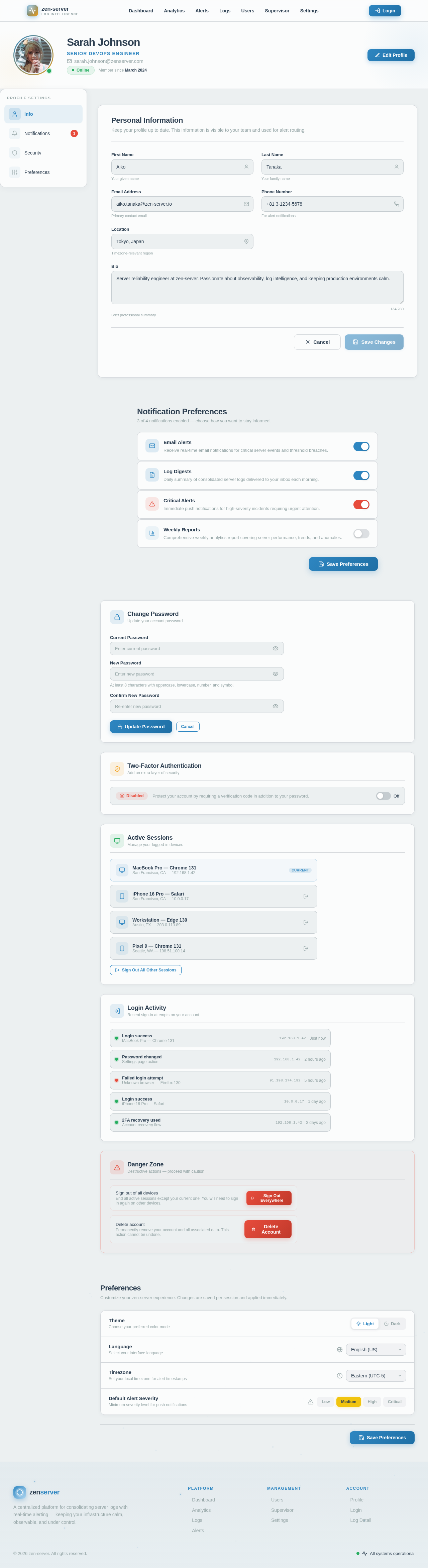
Task: Click sign-out icon on Pixel 9 session
Action: click(x=306, y=948)
